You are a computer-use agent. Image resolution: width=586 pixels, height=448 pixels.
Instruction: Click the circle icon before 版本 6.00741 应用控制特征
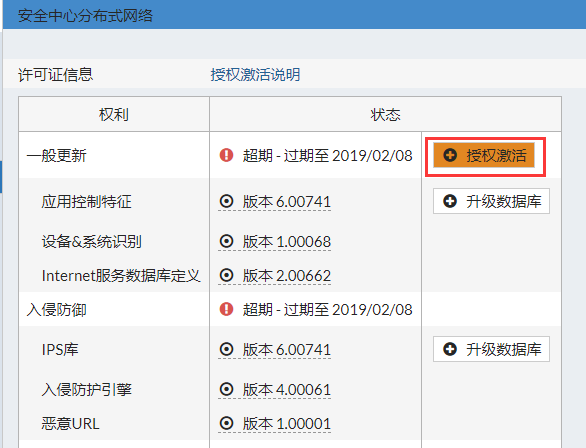(226, 201)
